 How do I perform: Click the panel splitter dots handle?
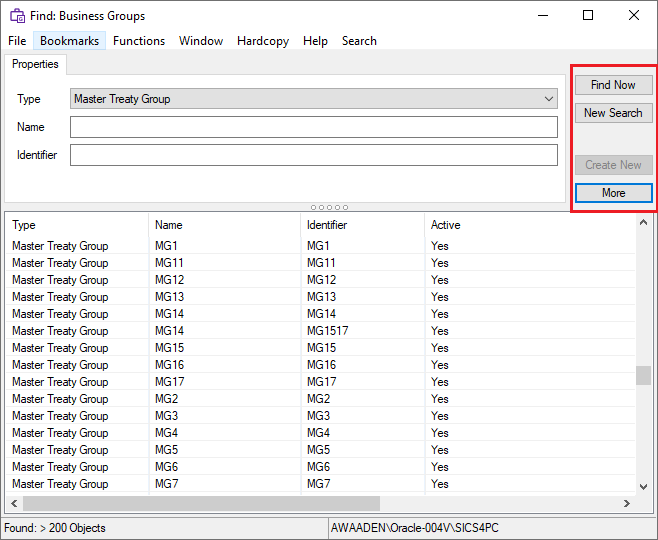[x=329, y=207]
